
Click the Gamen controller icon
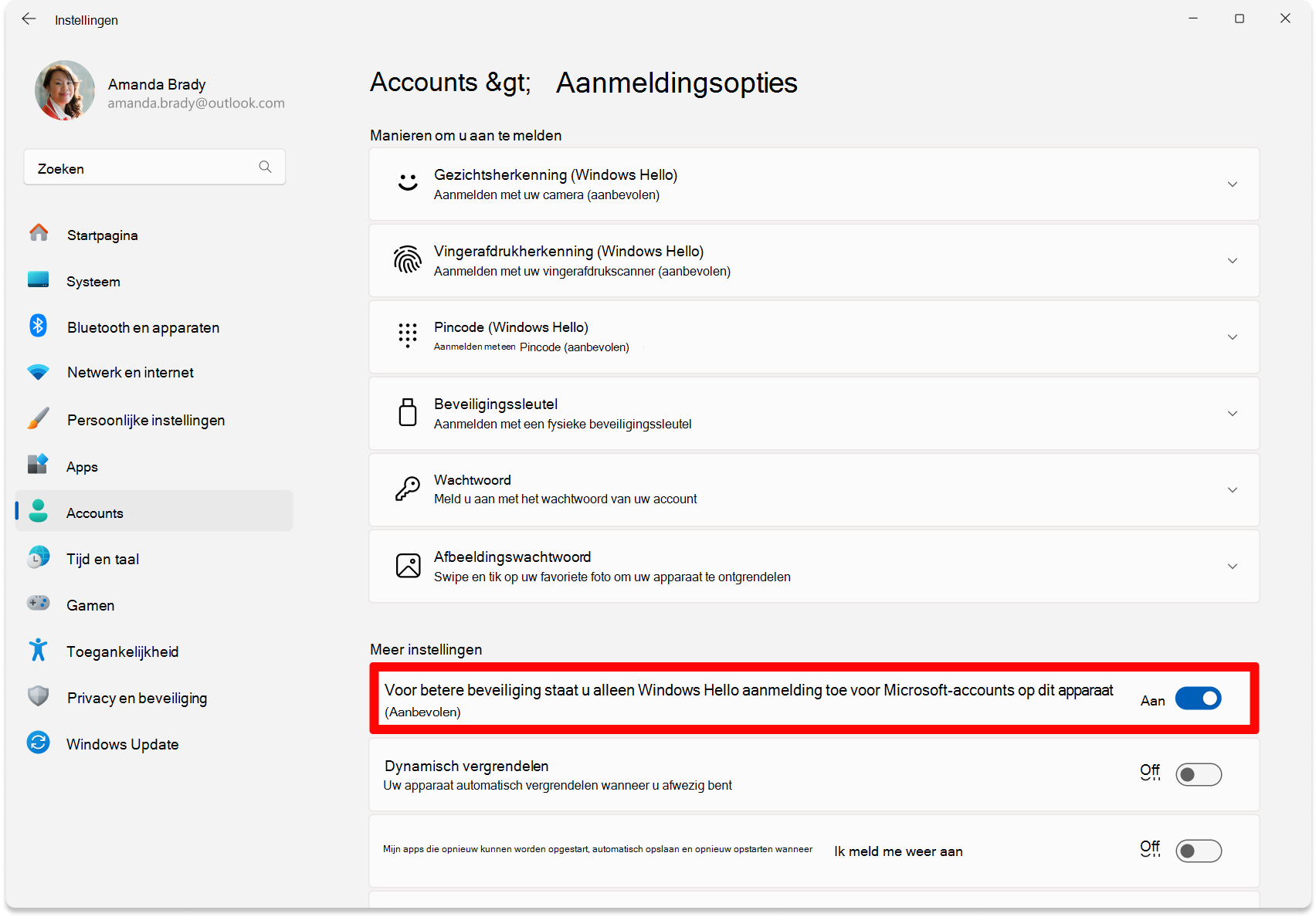coord(38,603)
